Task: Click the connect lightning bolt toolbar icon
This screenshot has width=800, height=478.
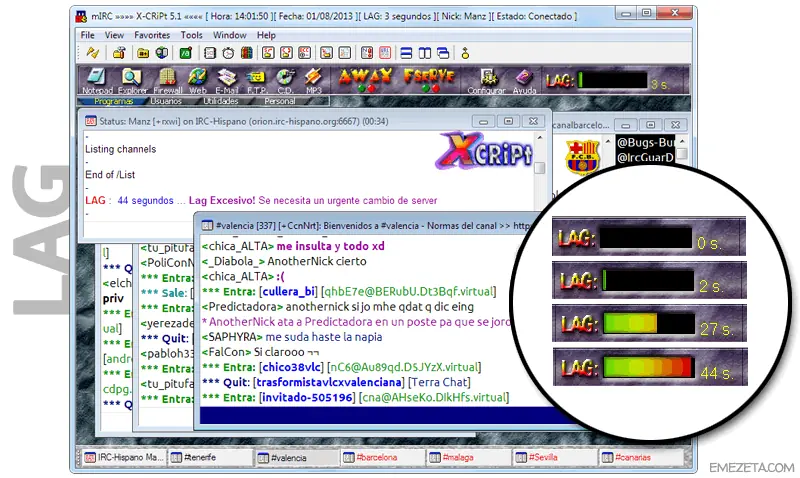Action: [x=92, y=53]
